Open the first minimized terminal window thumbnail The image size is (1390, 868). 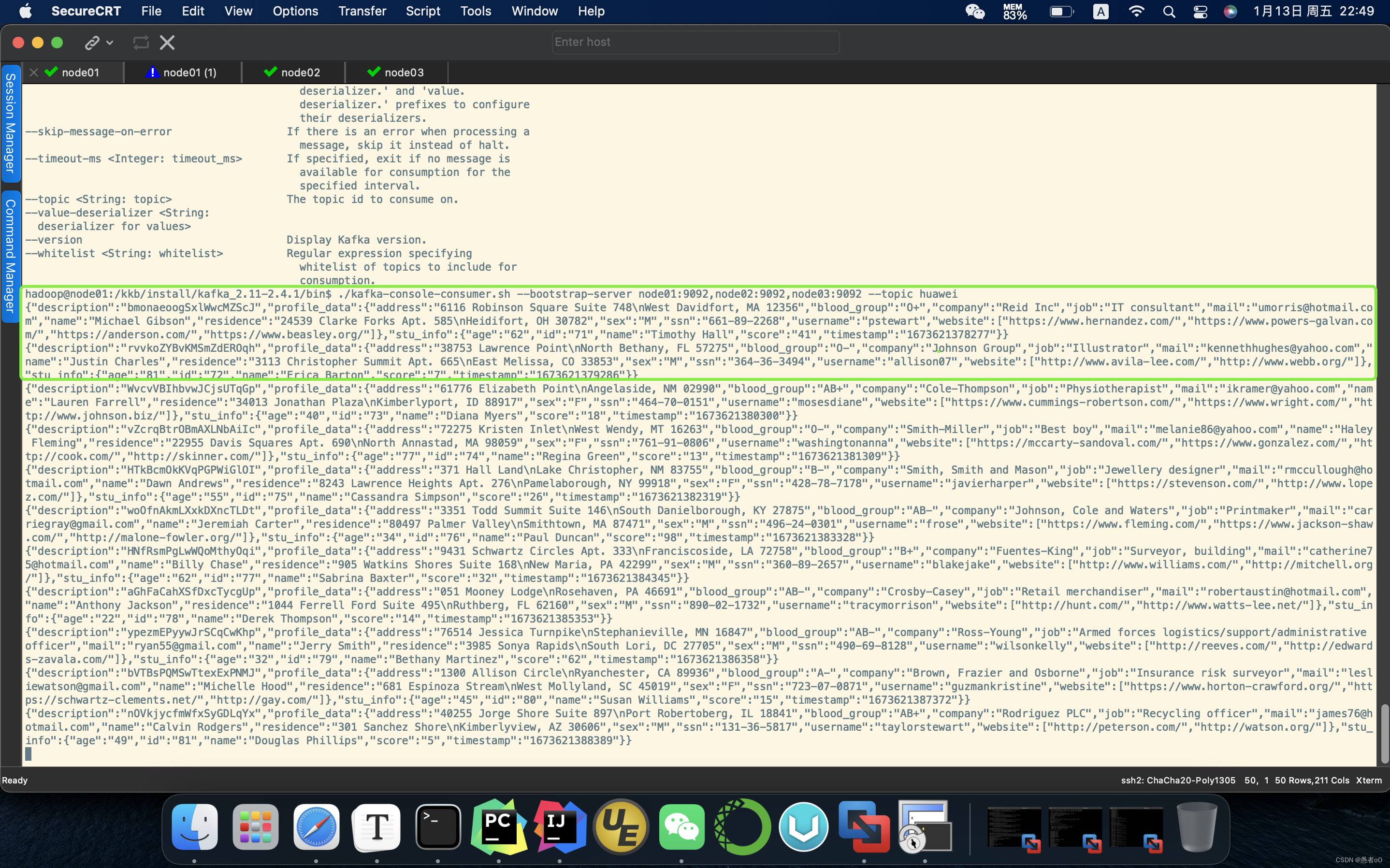coord(1014,829)
